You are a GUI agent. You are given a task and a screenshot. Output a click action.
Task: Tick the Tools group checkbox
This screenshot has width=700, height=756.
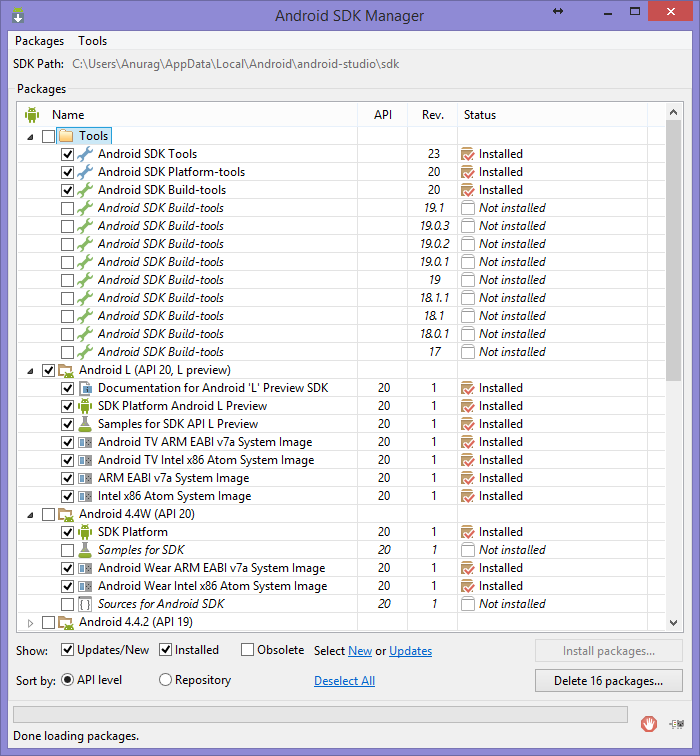[48, 136]
